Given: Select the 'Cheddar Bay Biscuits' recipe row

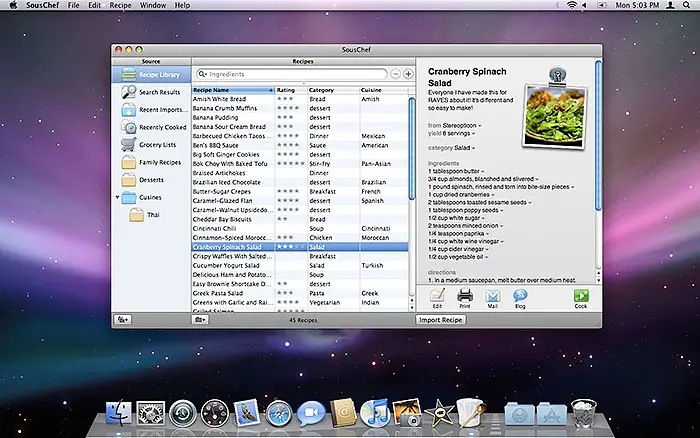Looking at the screenshot, I should point(300,219).
